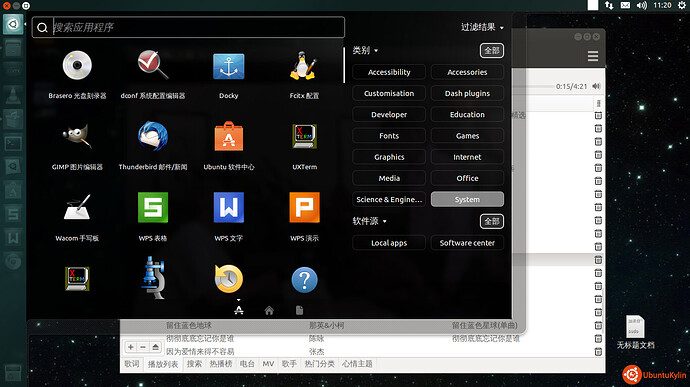Toggle the Developer category filter
The image size is (690, 387).
389,114
